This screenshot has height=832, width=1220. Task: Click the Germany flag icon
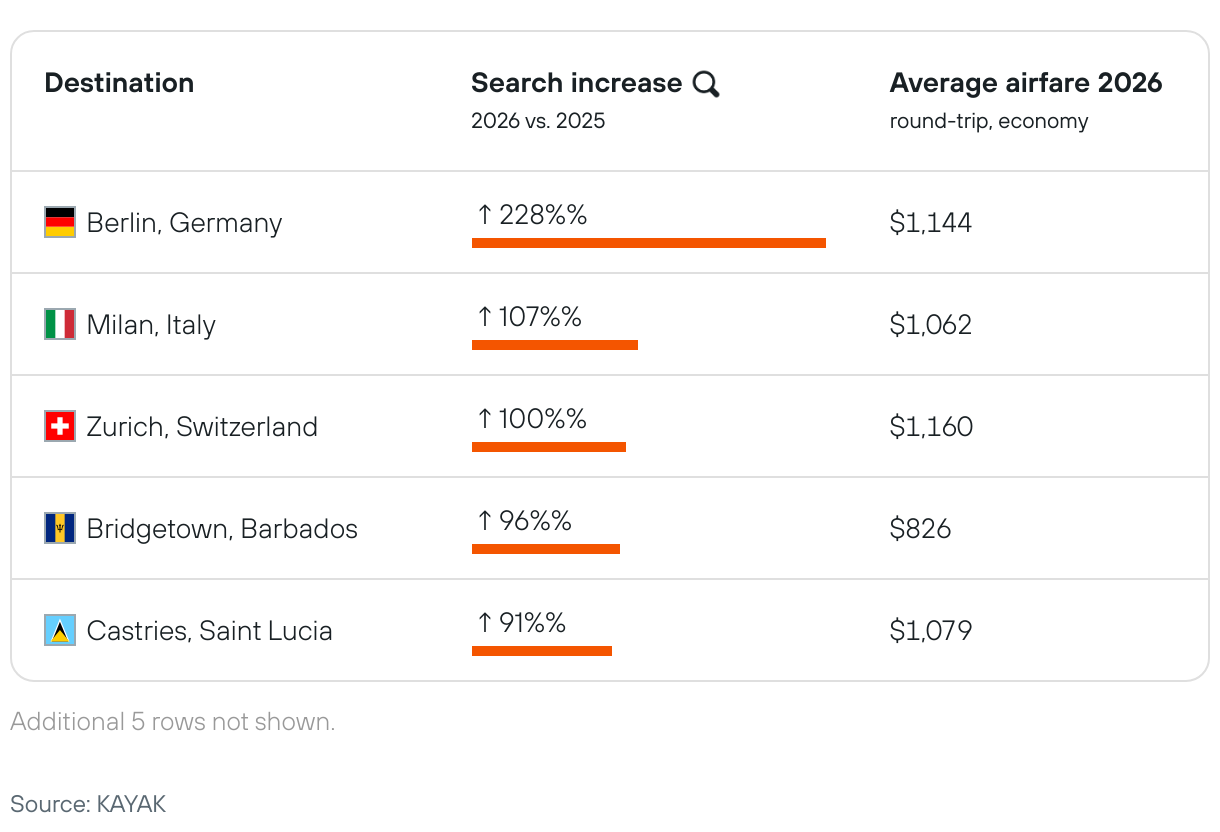[x=60, y=222]
